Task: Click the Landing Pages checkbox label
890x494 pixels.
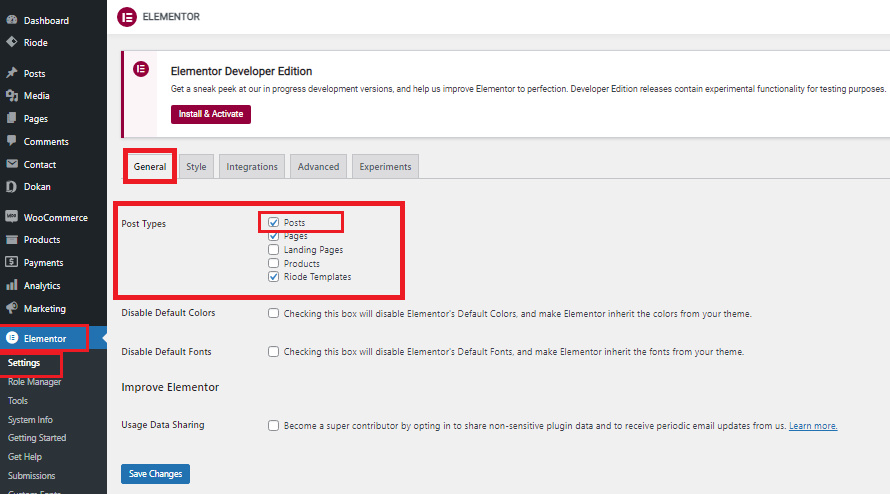Action: point(313,250)
